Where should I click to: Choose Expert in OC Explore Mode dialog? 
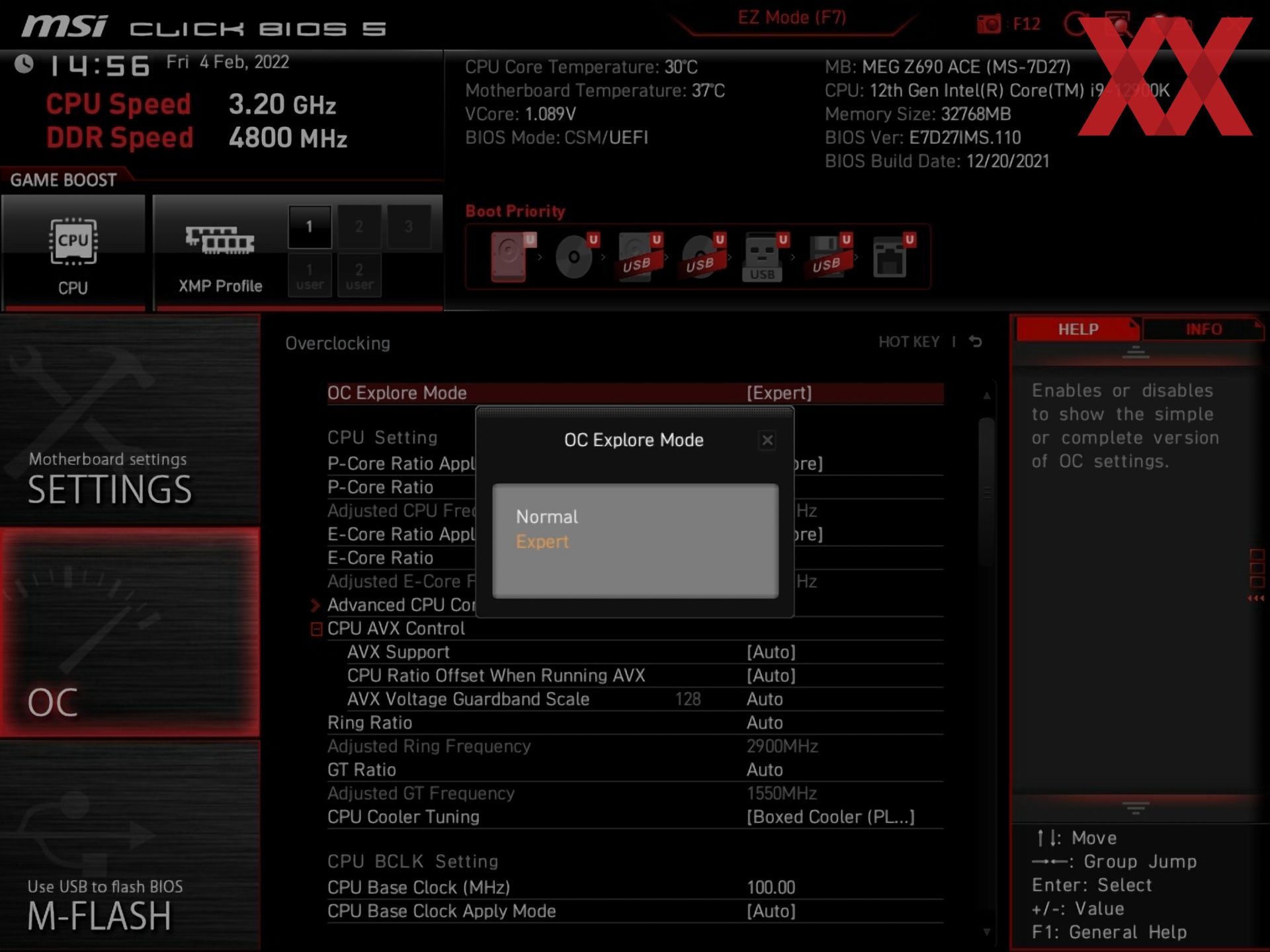542,542
